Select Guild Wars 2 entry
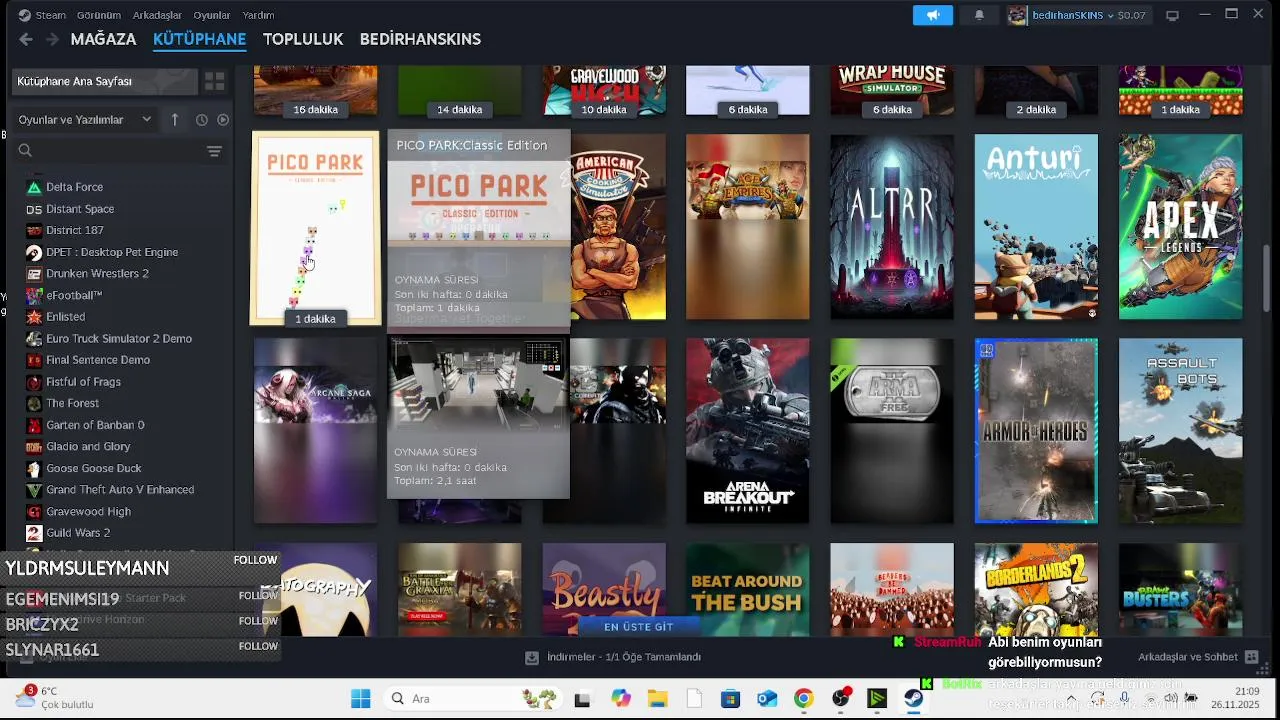This screenshot has height=720, width=1280. 78,533
